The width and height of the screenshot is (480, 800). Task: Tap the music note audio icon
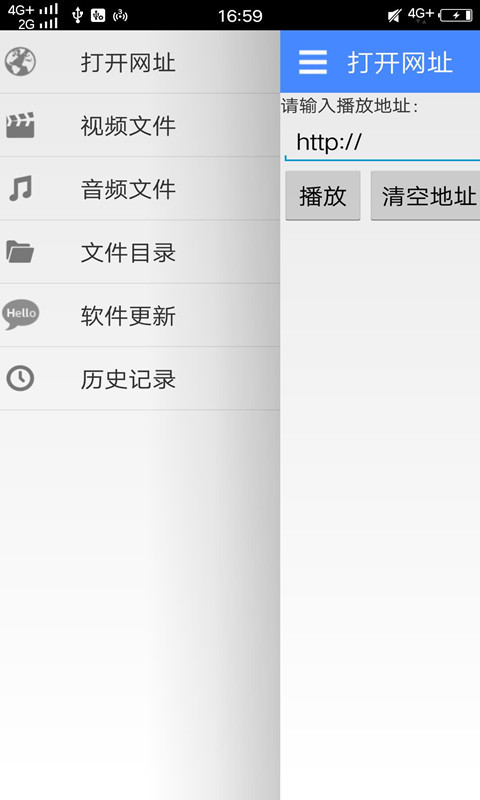[x=20, y=188]
